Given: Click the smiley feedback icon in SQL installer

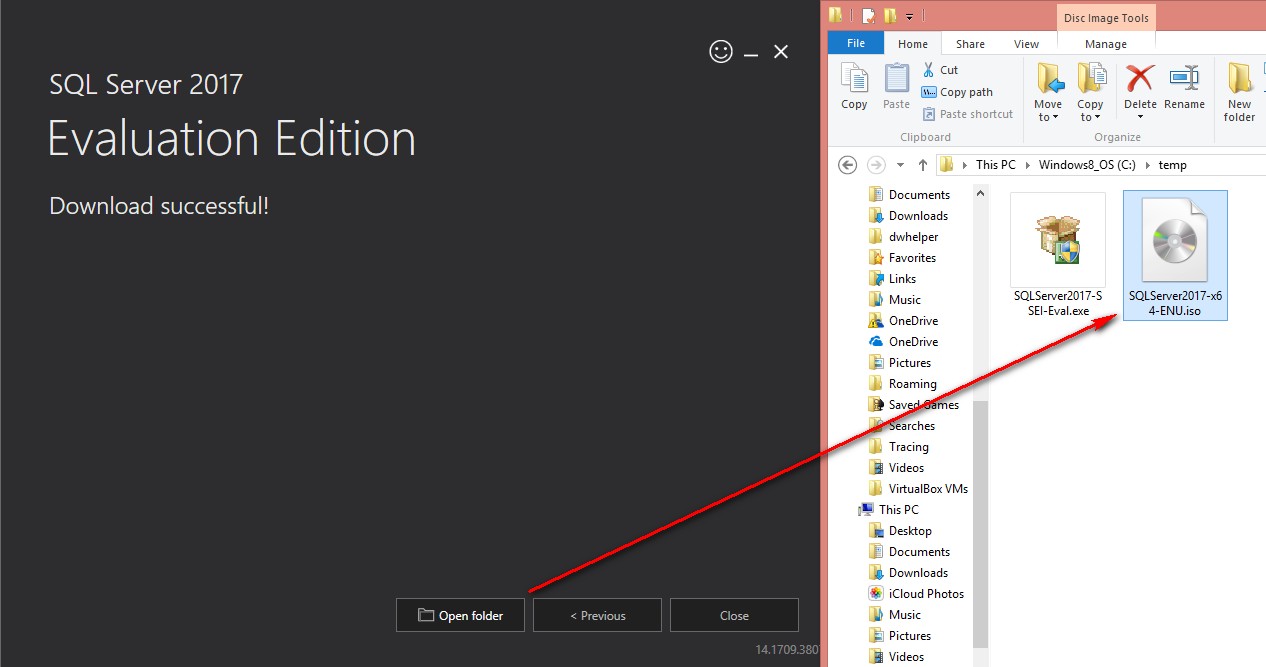Looking at the screenshot, I should coord(721,51).
